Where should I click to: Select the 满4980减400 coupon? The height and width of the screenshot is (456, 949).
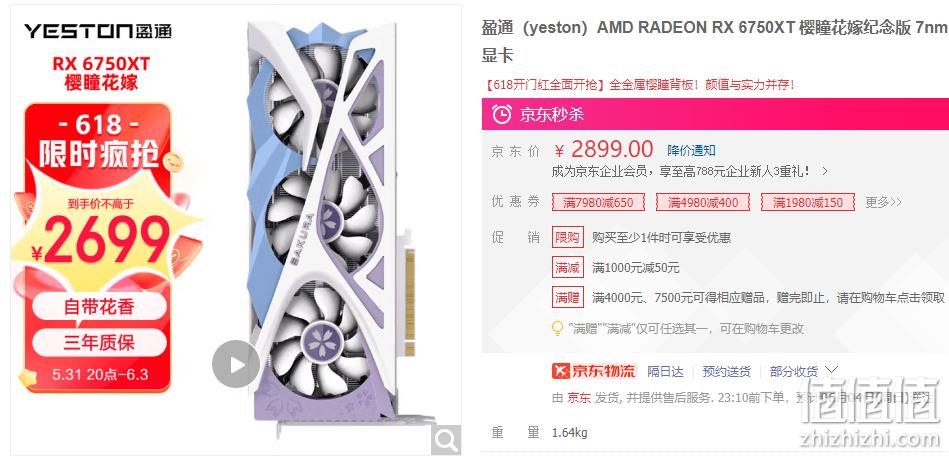703,202
